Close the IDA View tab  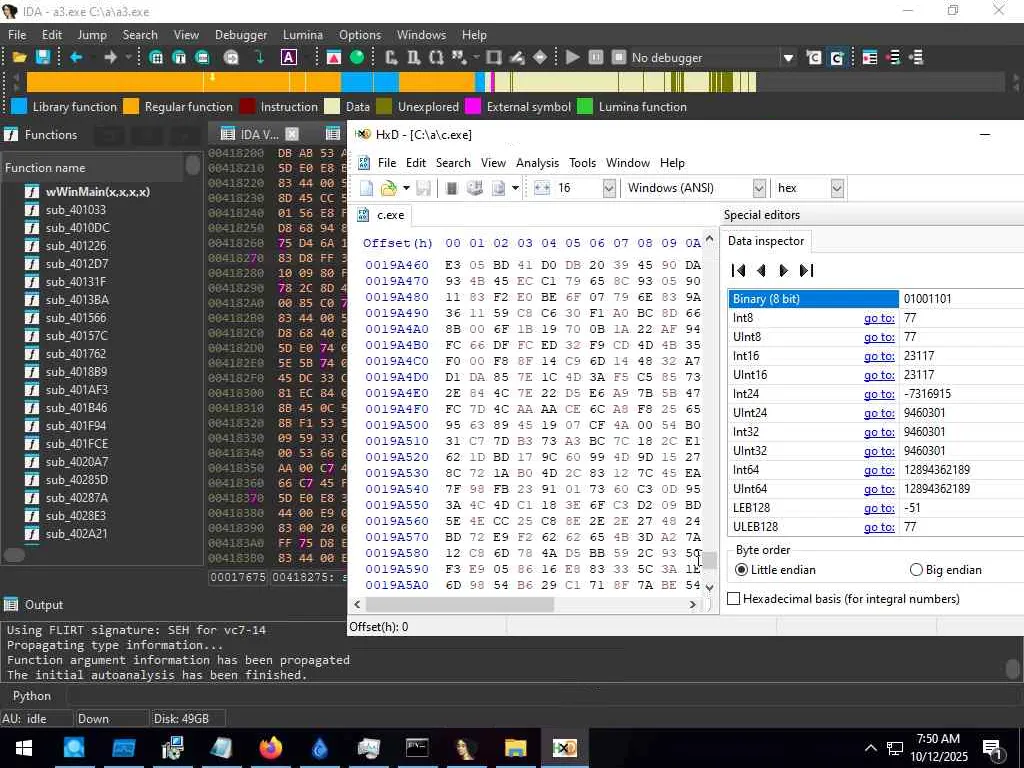point(292,135)
